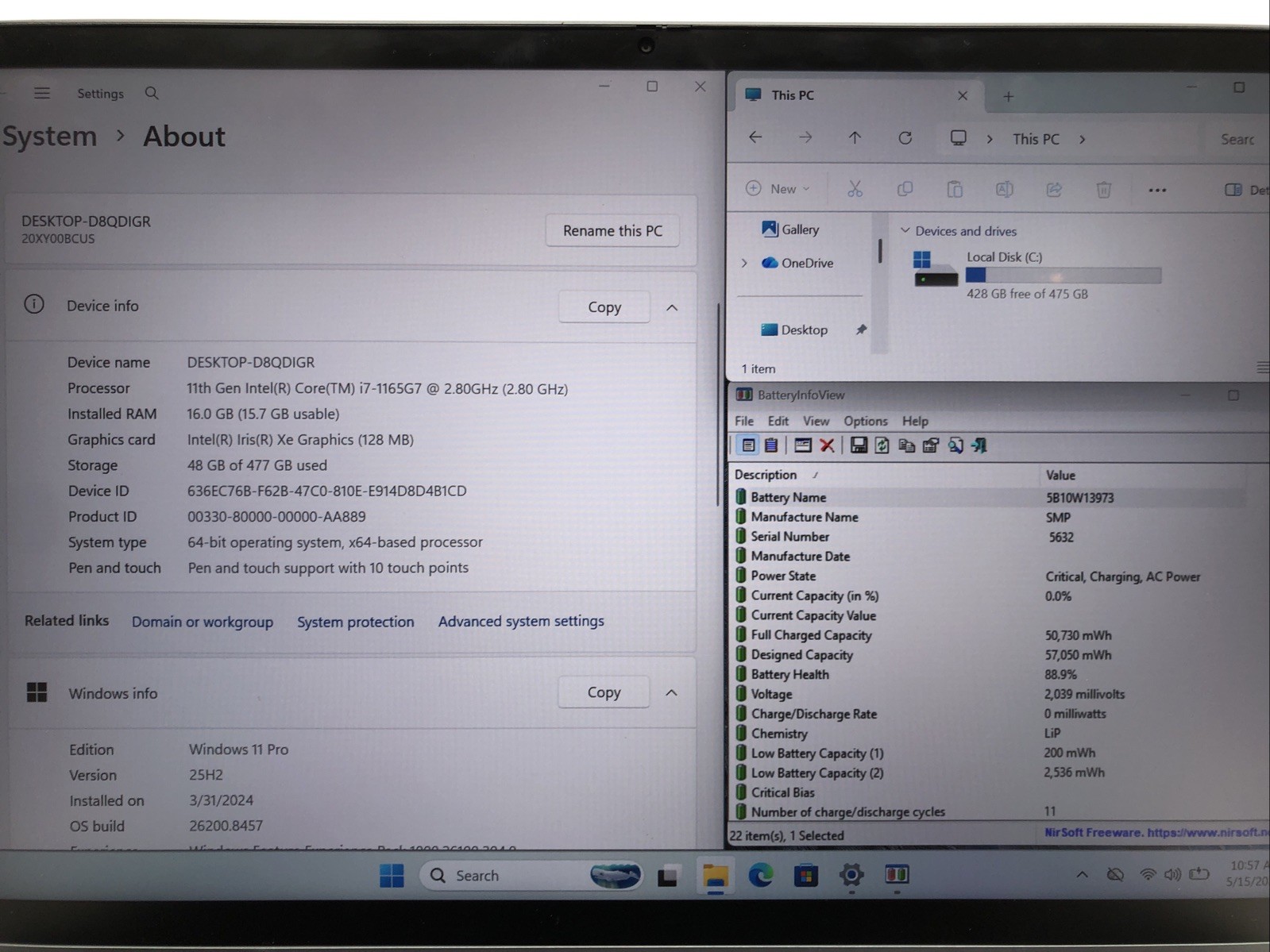Click the Show Battery Information toolbar icon
1270x952 pixels.
click(747, 445)
